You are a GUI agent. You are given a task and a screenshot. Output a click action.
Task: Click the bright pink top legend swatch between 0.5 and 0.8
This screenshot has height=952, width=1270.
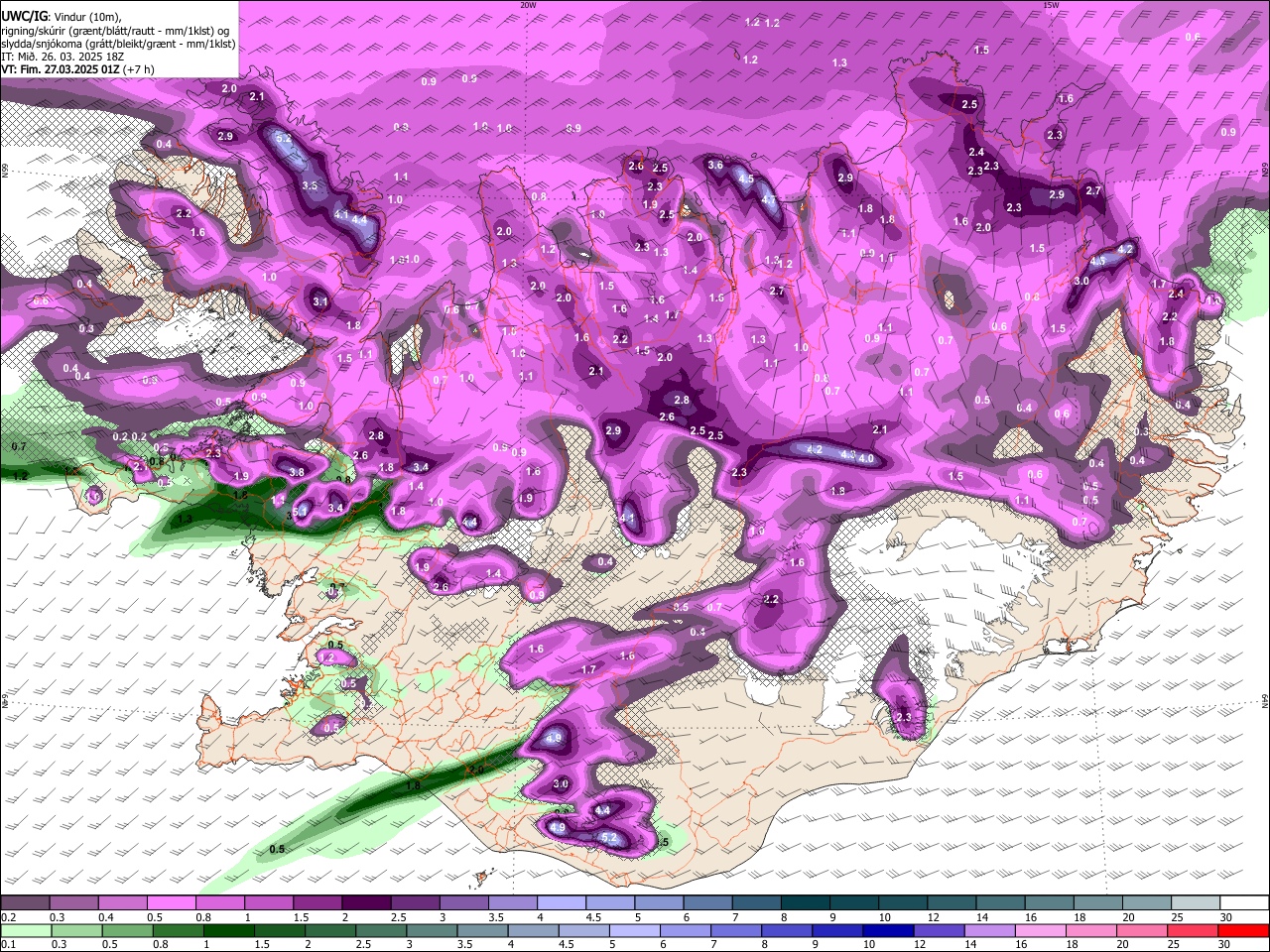[x=171, y=902]
